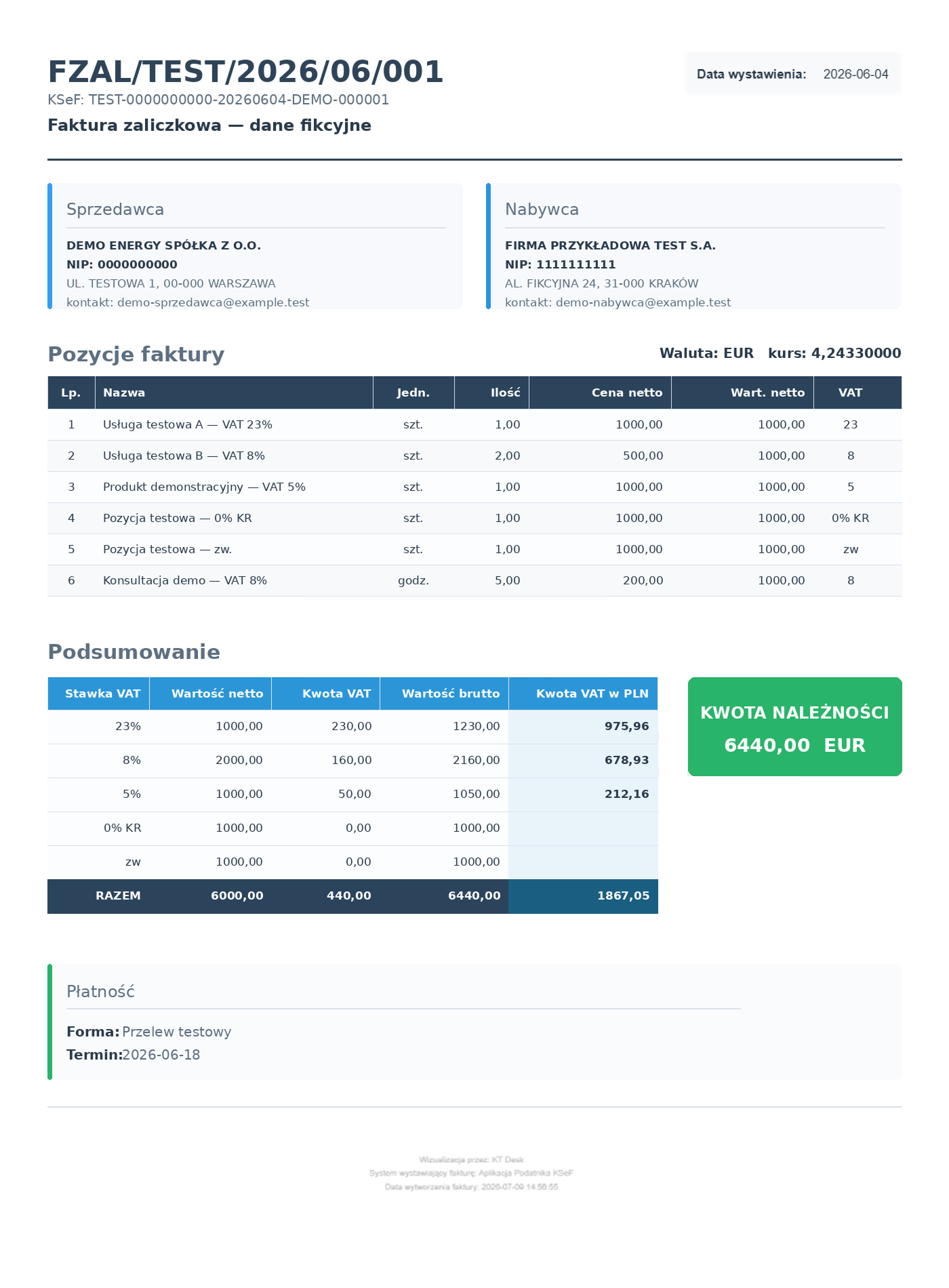Click the green Kwota należności box

point(795,727)
